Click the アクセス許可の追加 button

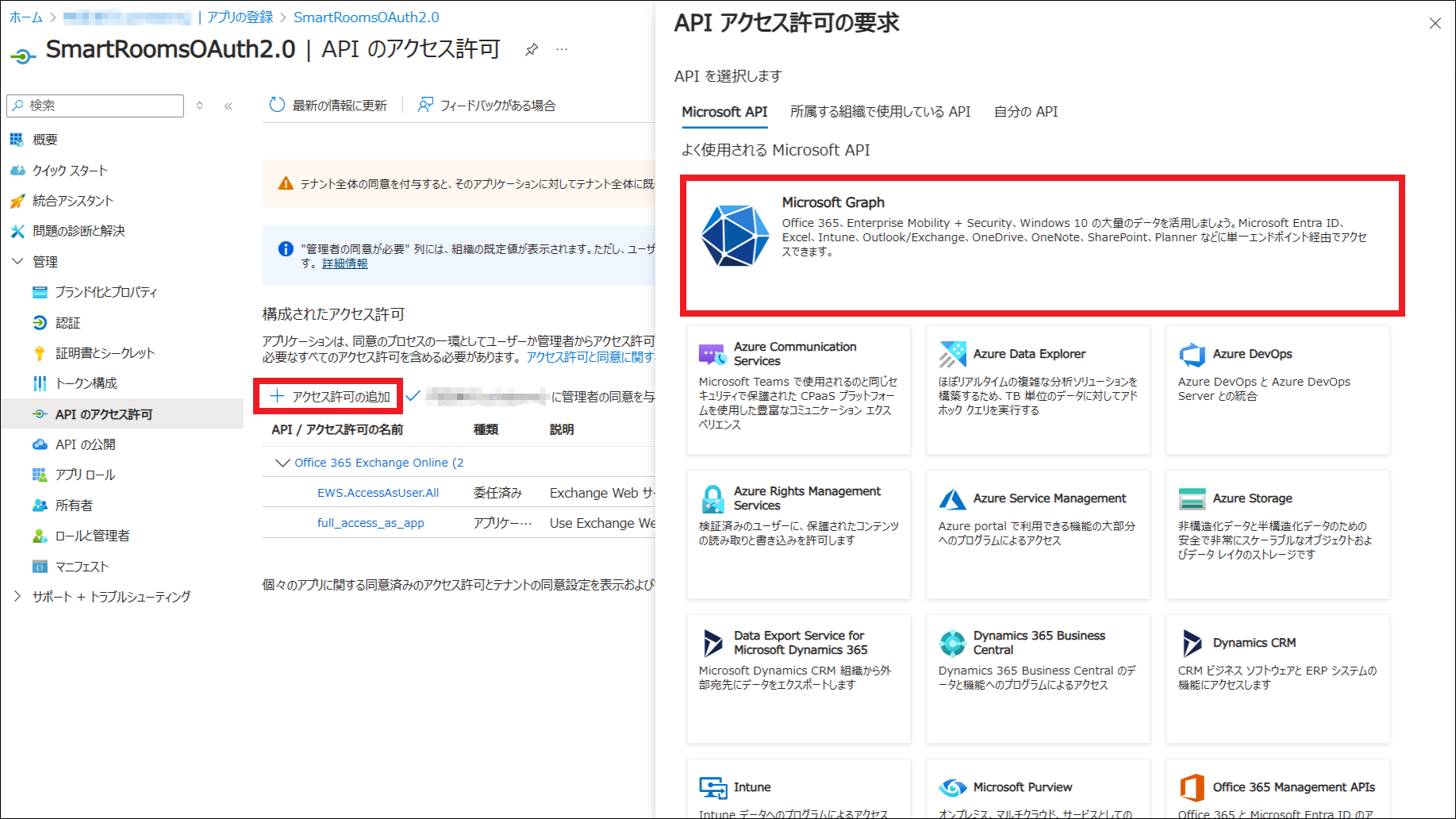(x=329, y=396)
